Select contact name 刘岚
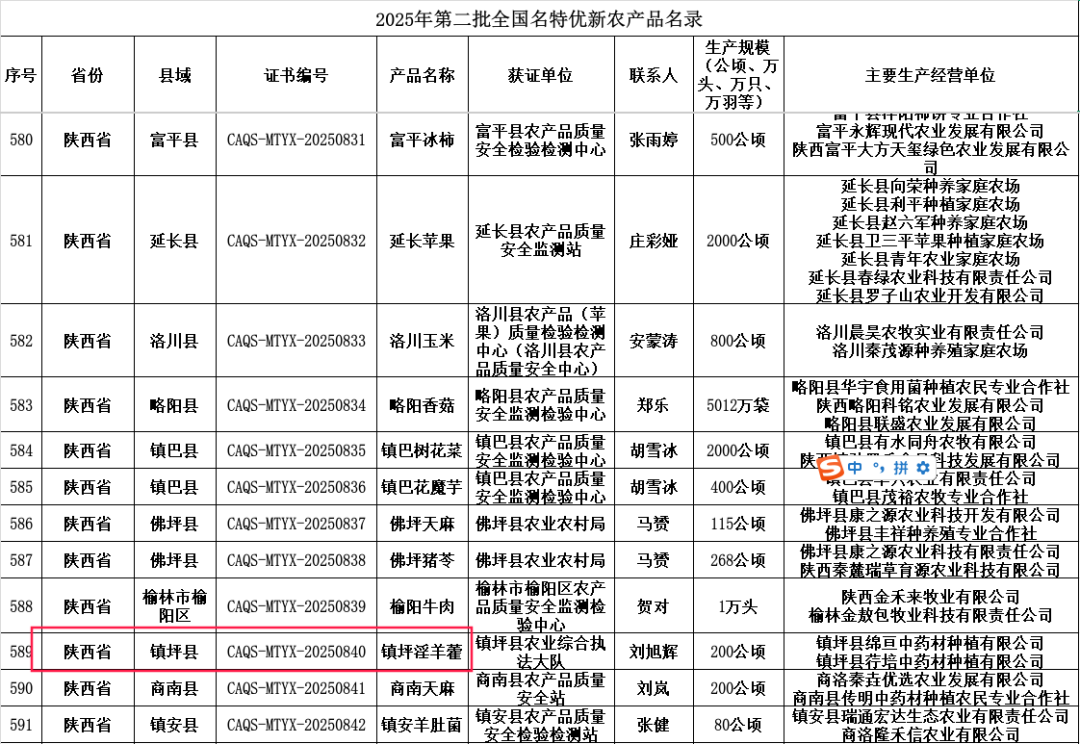 (x=654, y=688)
